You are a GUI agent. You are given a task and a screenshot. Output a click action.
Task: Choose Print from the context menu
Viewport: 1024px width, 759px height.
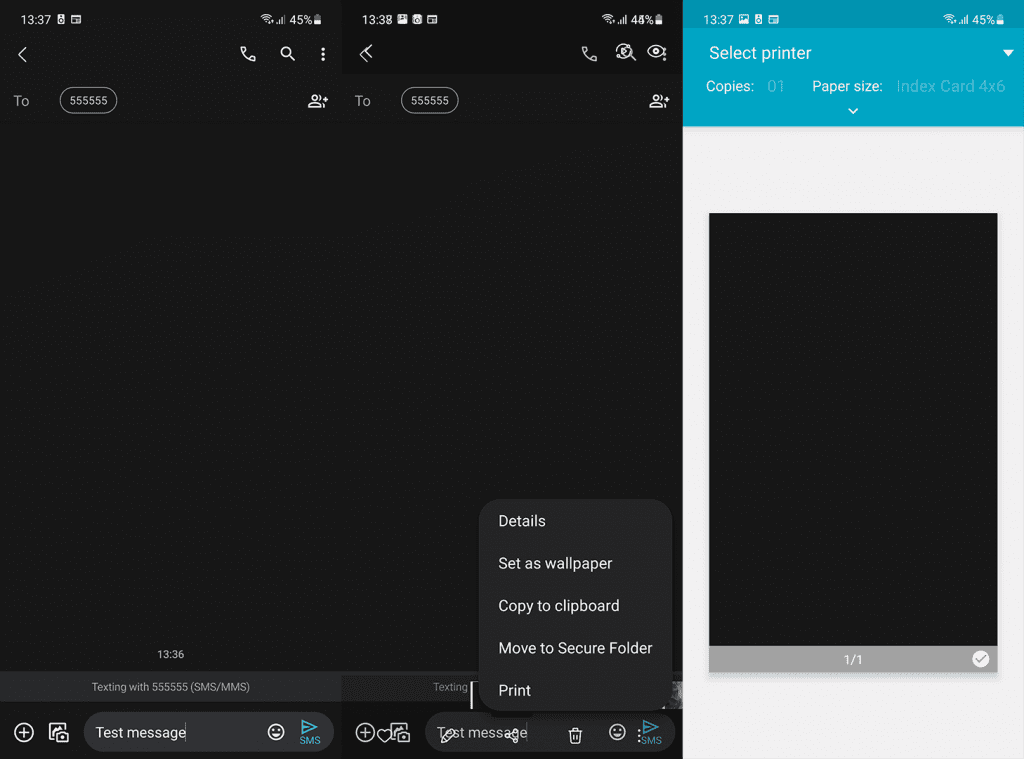(x=514, y=690)
